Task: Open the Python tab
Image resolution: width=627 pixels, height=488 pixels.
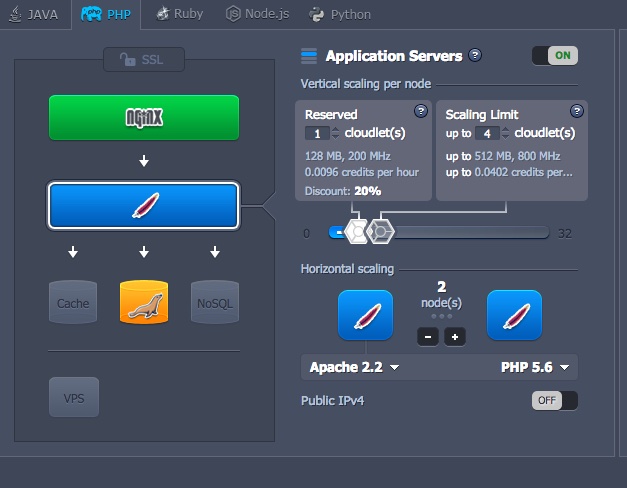Action: pos(340,15)
